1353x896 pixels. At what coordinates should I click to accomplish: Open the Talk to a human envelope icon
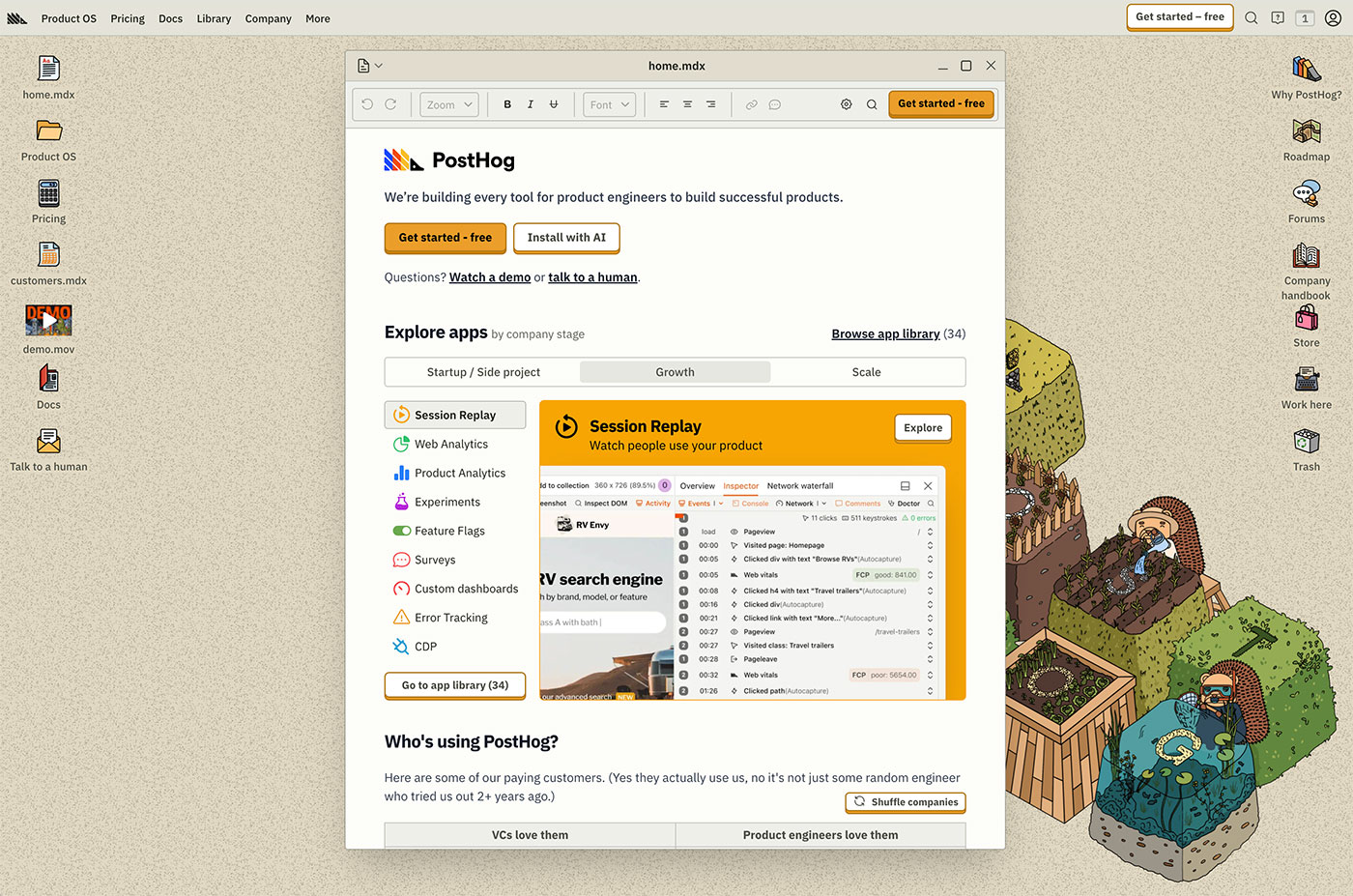coord(48,442)
